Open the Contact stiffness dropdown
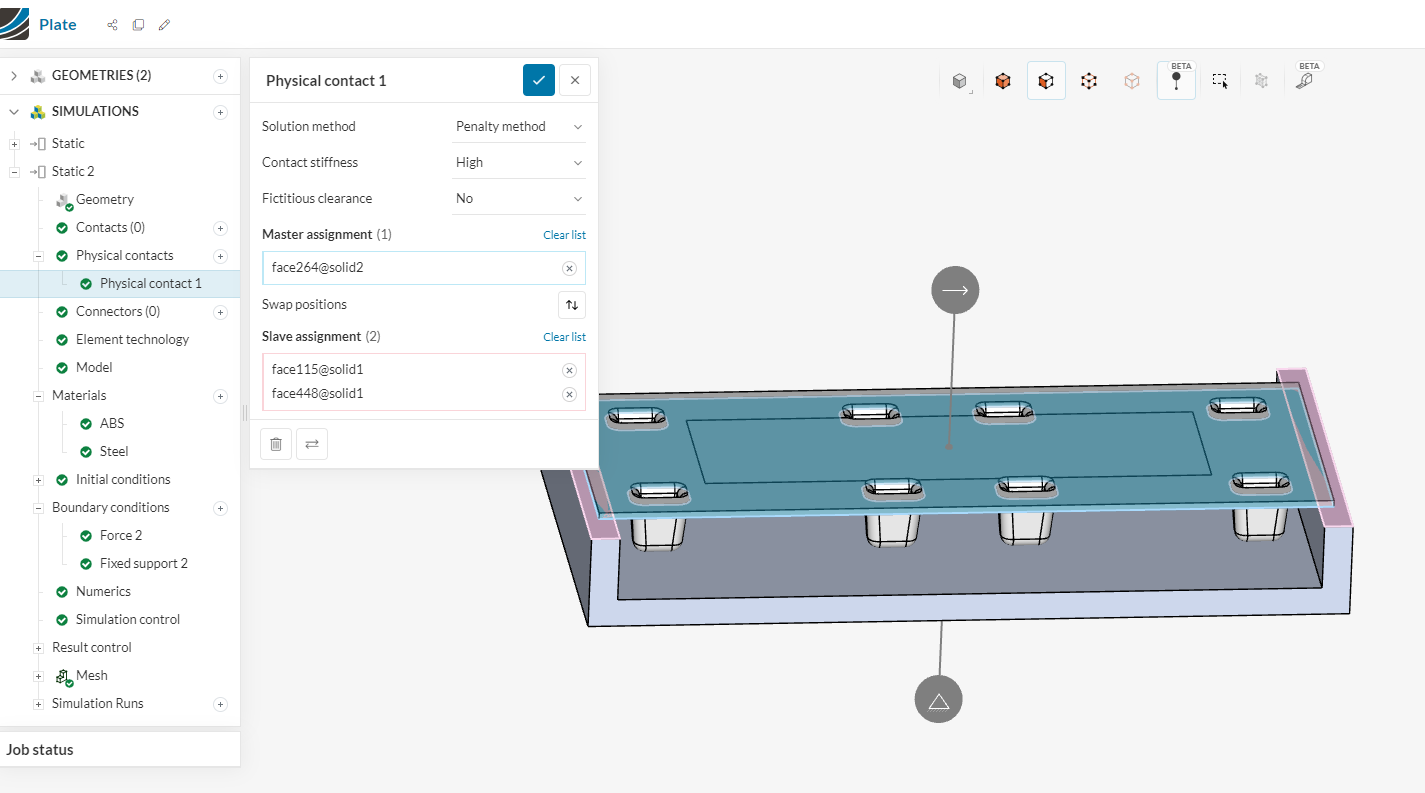1425x793 pixels. click(518, 163)
